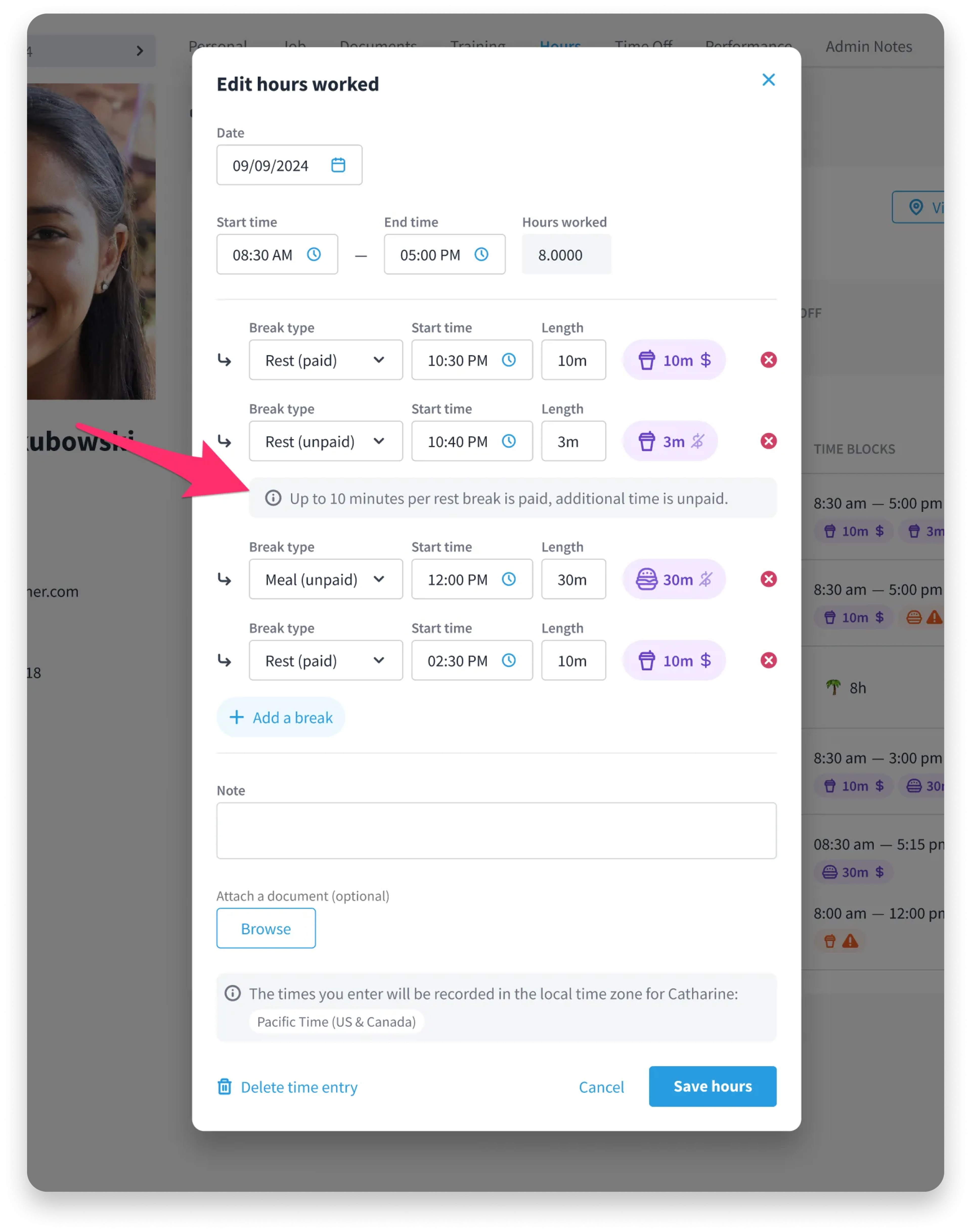Click the 10m paid badge on 02:30 PM row

click(674, 660)
